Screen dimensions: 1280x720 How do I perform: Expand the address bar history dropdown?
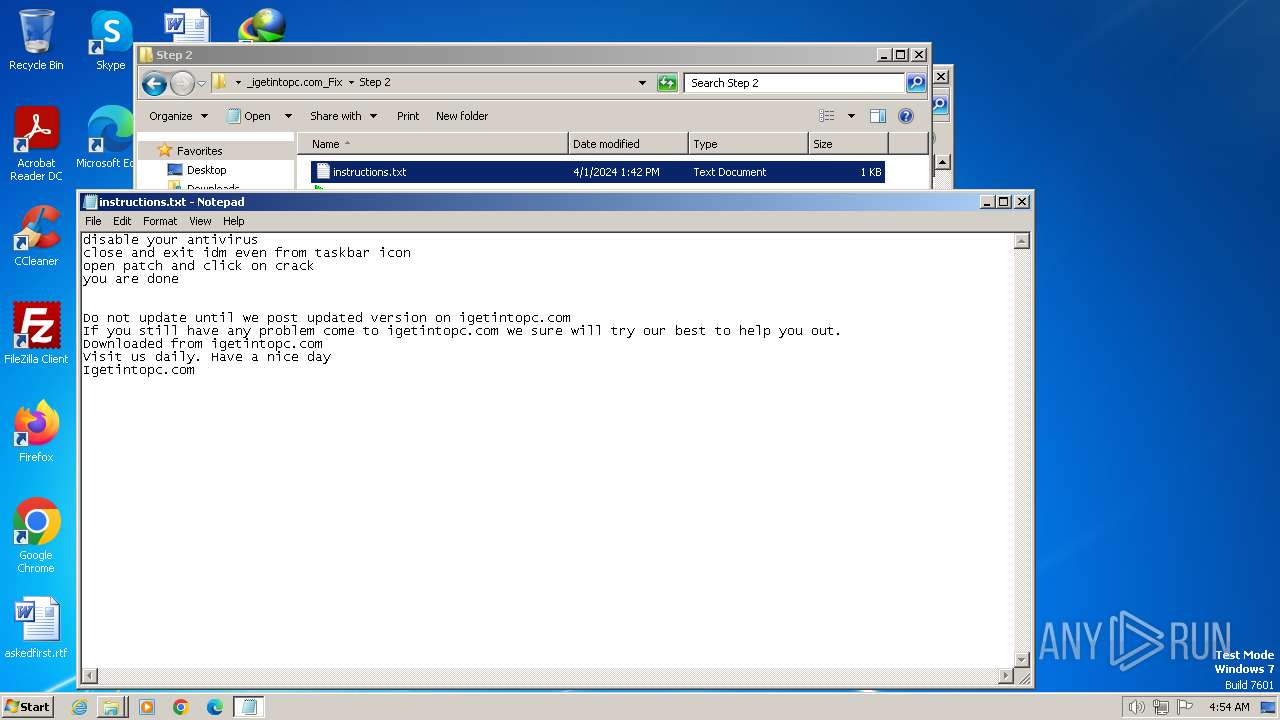point(642,83)
